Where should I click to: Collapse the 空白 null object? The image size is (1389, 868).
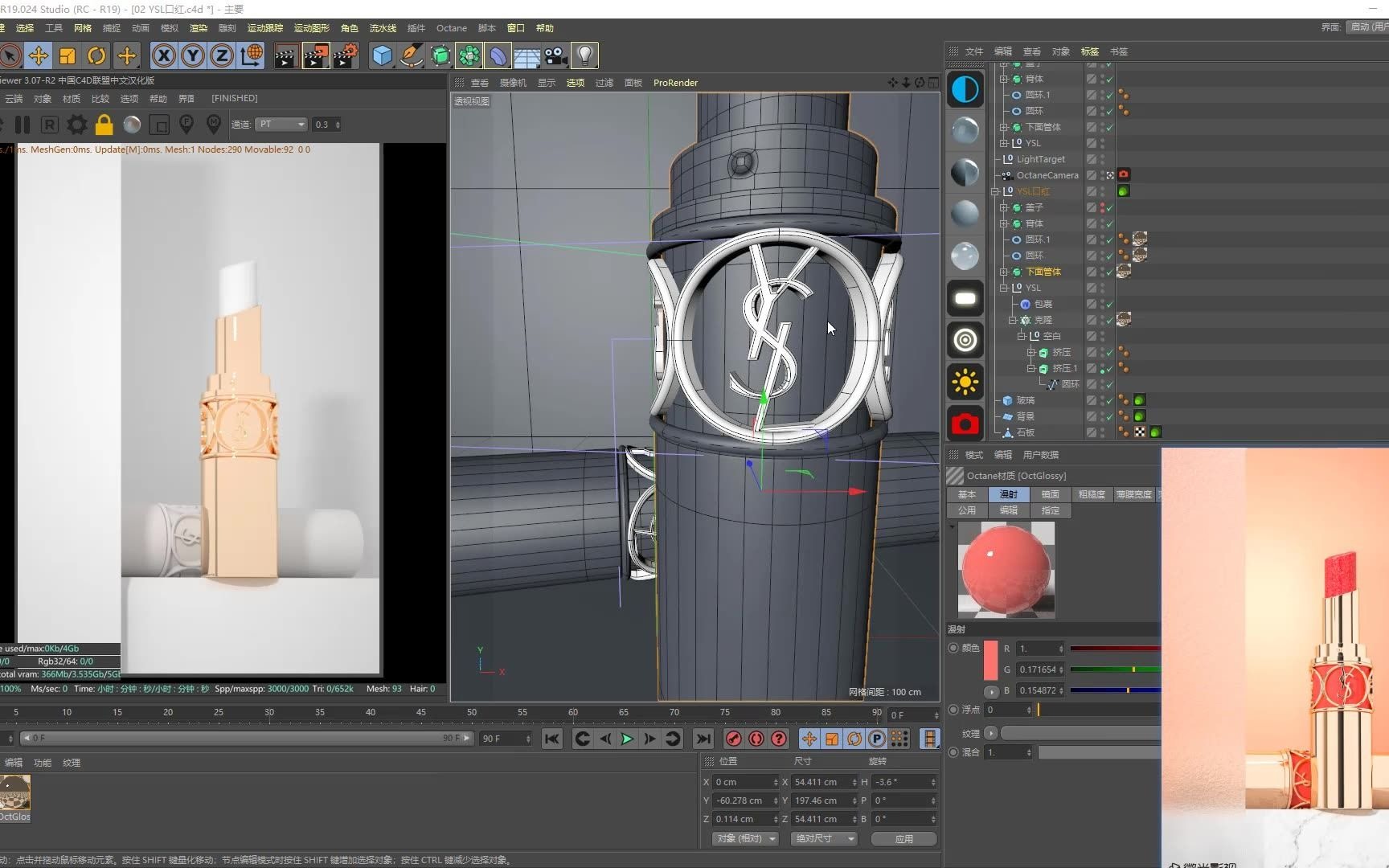[1022, 336]
